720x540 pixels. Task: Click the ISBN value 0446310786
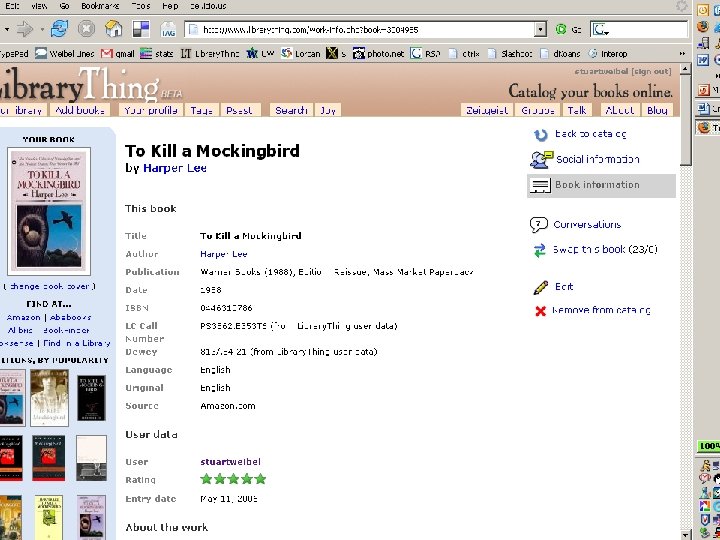pos(226,308)
